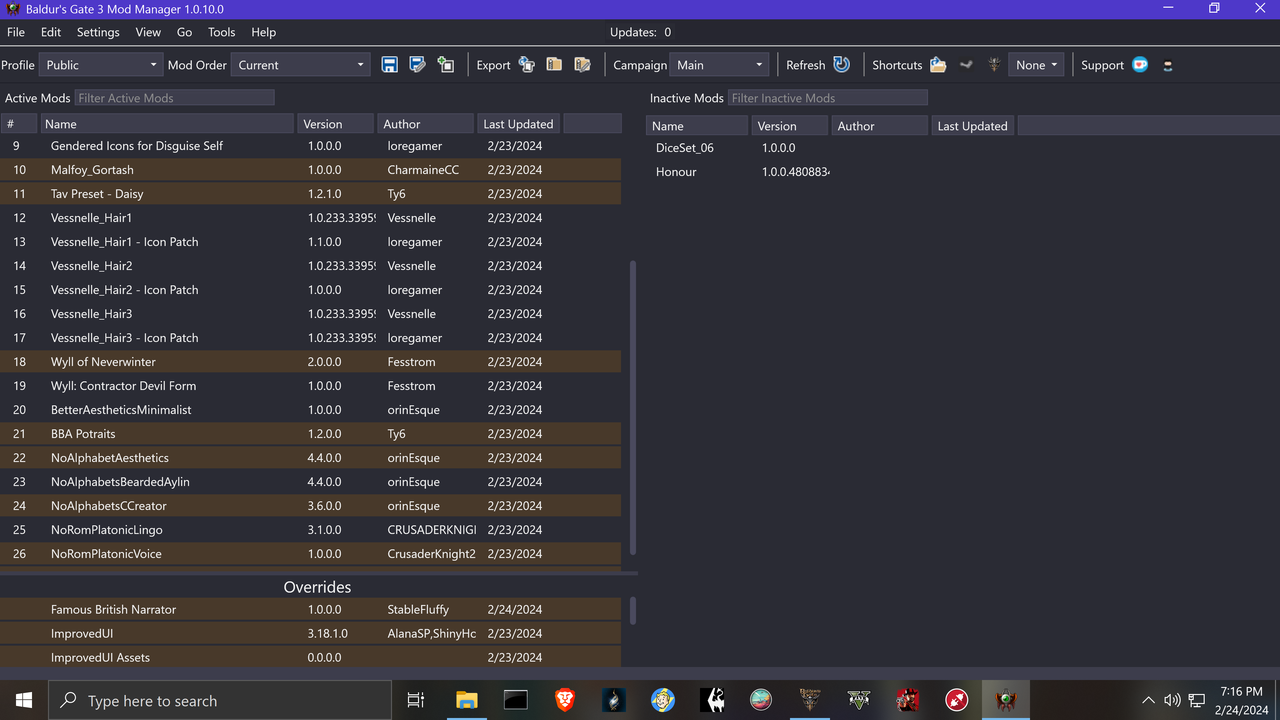The width and height of the screenshot is (1280, 720).
Task: Open the Go menu
Action: 184,32
